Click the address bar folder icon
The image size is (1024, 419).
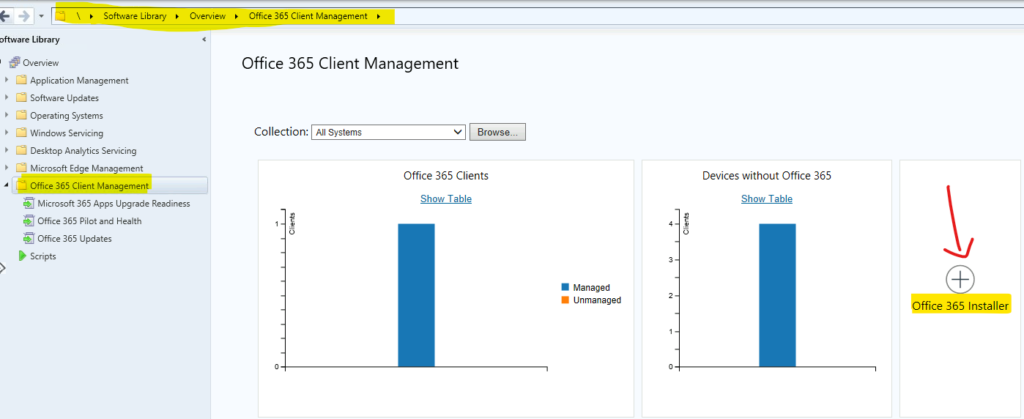coord(61,16)
